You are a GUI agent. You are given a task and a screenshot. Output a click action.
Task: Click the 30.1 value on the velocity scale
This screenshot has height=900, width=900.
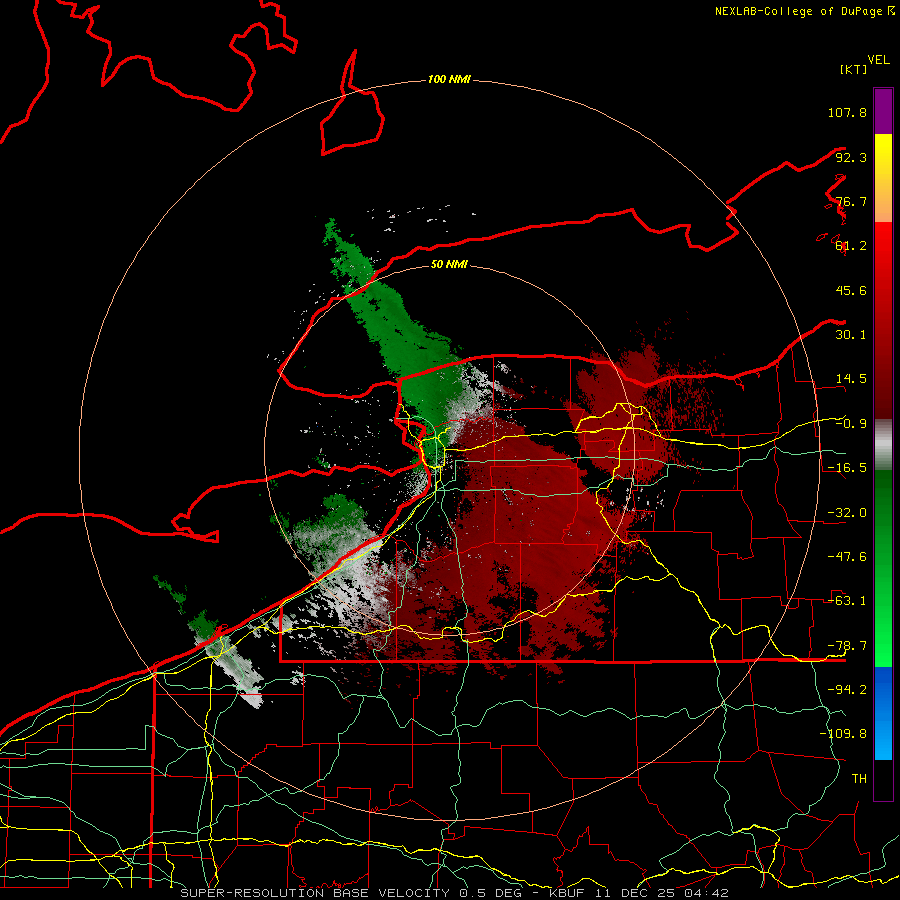(x=851, y=335)
